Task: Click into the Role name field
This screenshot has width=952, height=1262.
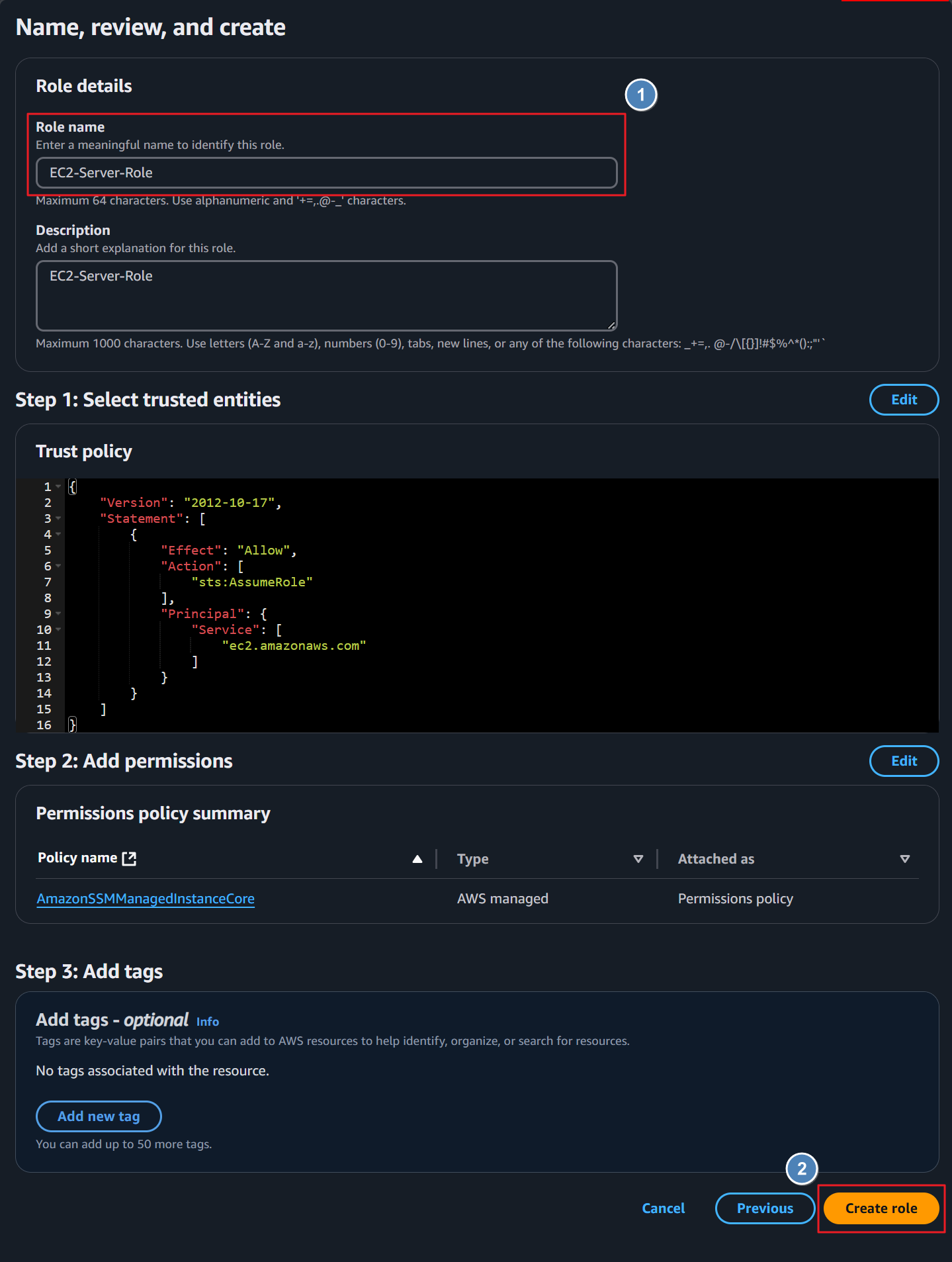Action: pyautogui.click(x=327, y=173)
